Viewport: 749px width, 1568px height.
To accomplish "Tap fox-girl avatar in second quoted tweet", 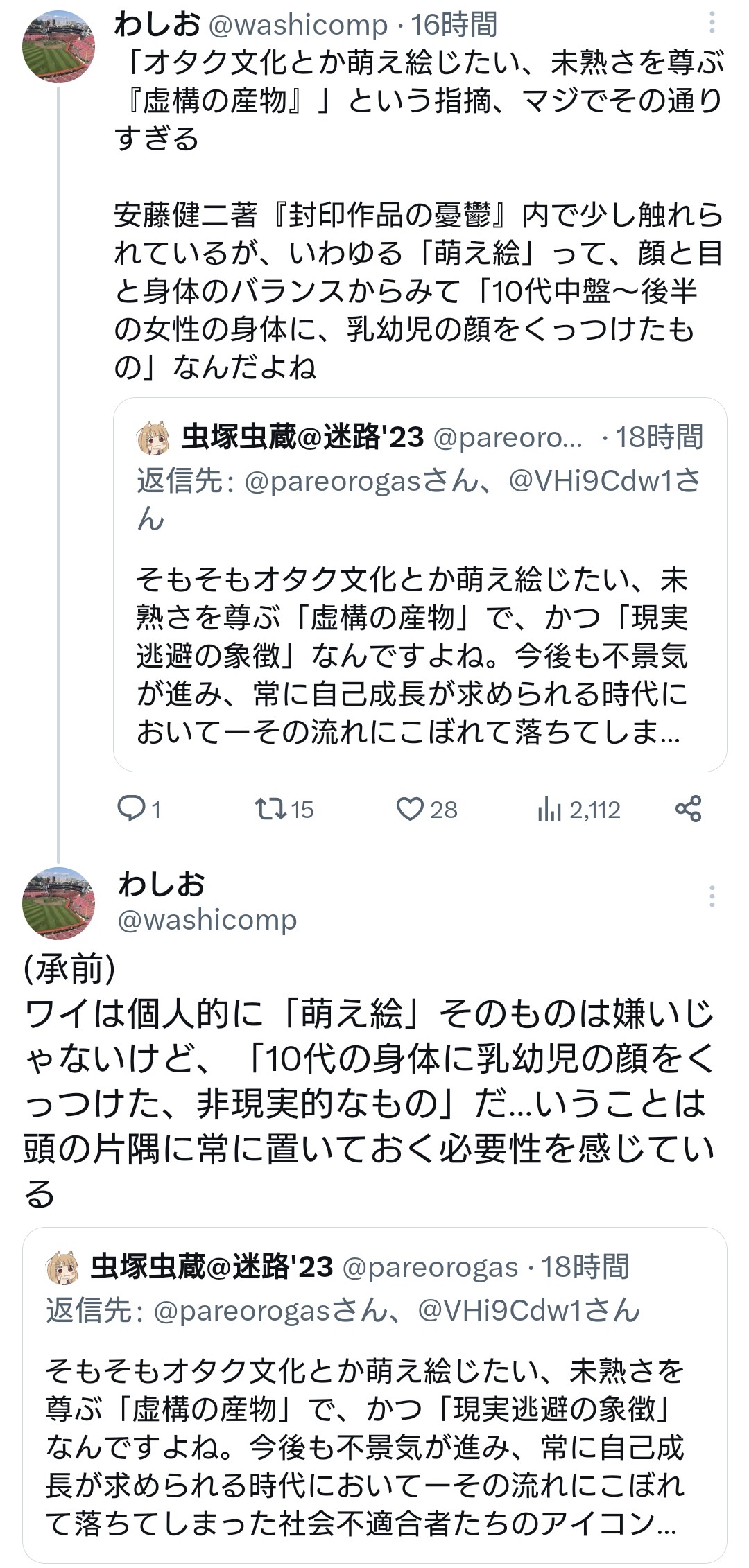I will [x=63, y=1268].
